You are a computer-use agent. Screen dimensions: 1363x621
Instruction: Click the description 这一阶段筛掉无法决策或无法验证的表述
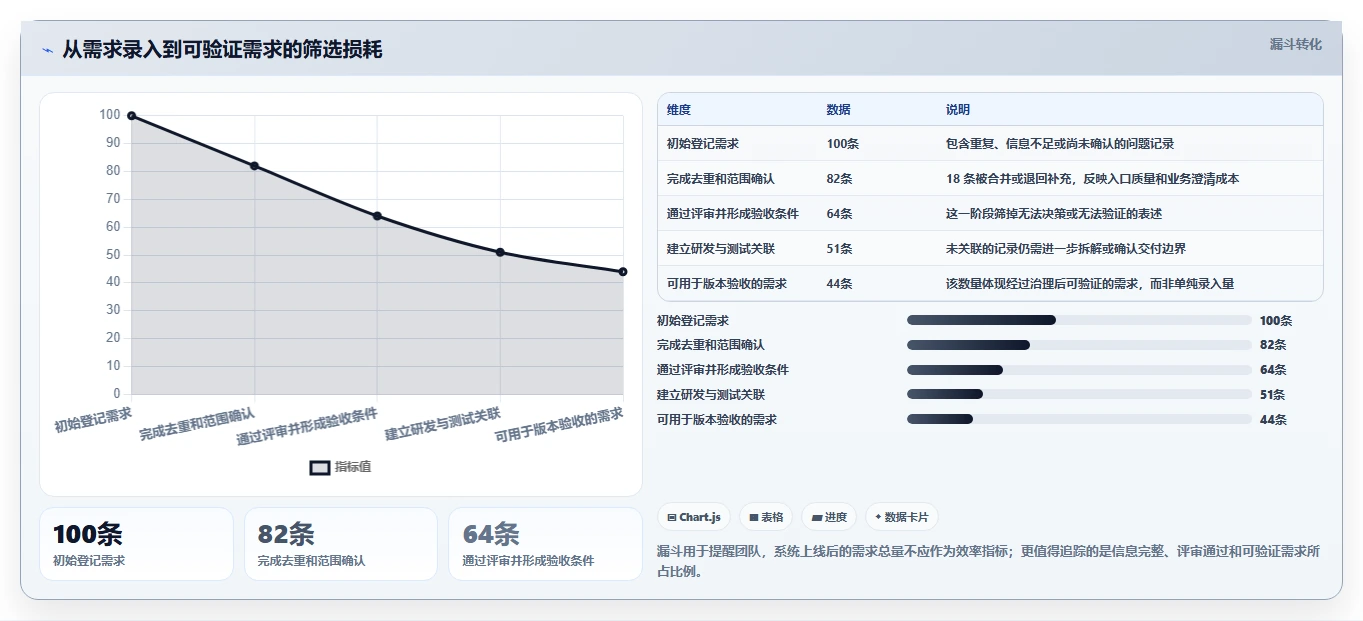click(x=1054, y=214)
